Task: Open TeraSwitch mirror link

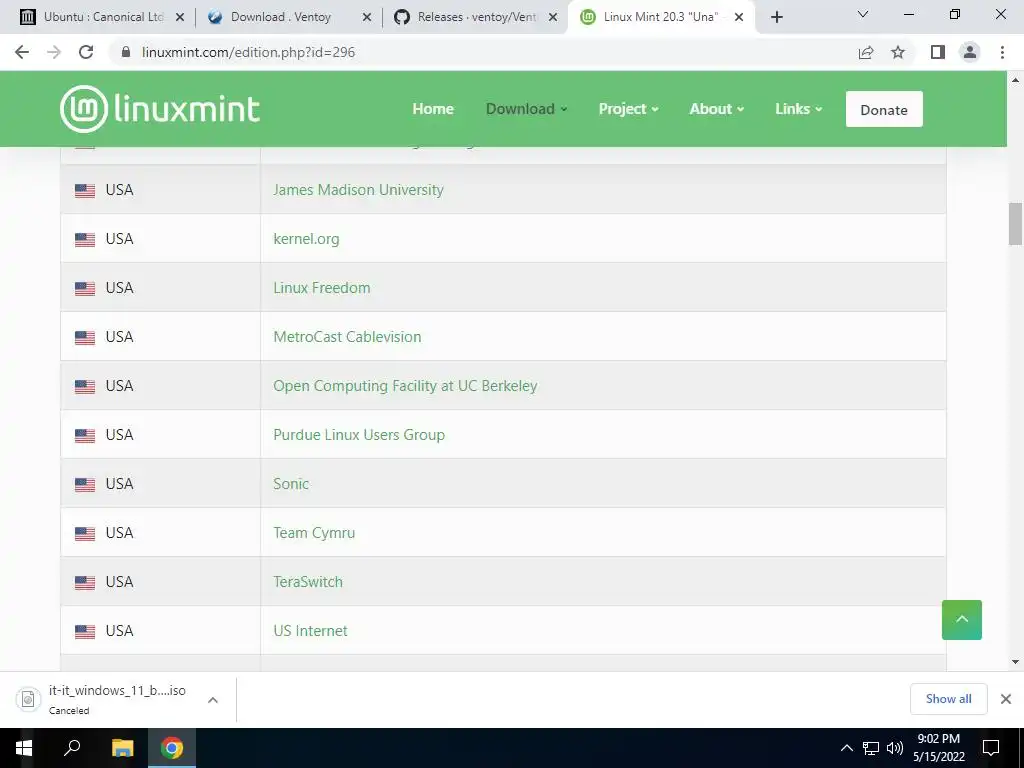Action: pos(308,582)
